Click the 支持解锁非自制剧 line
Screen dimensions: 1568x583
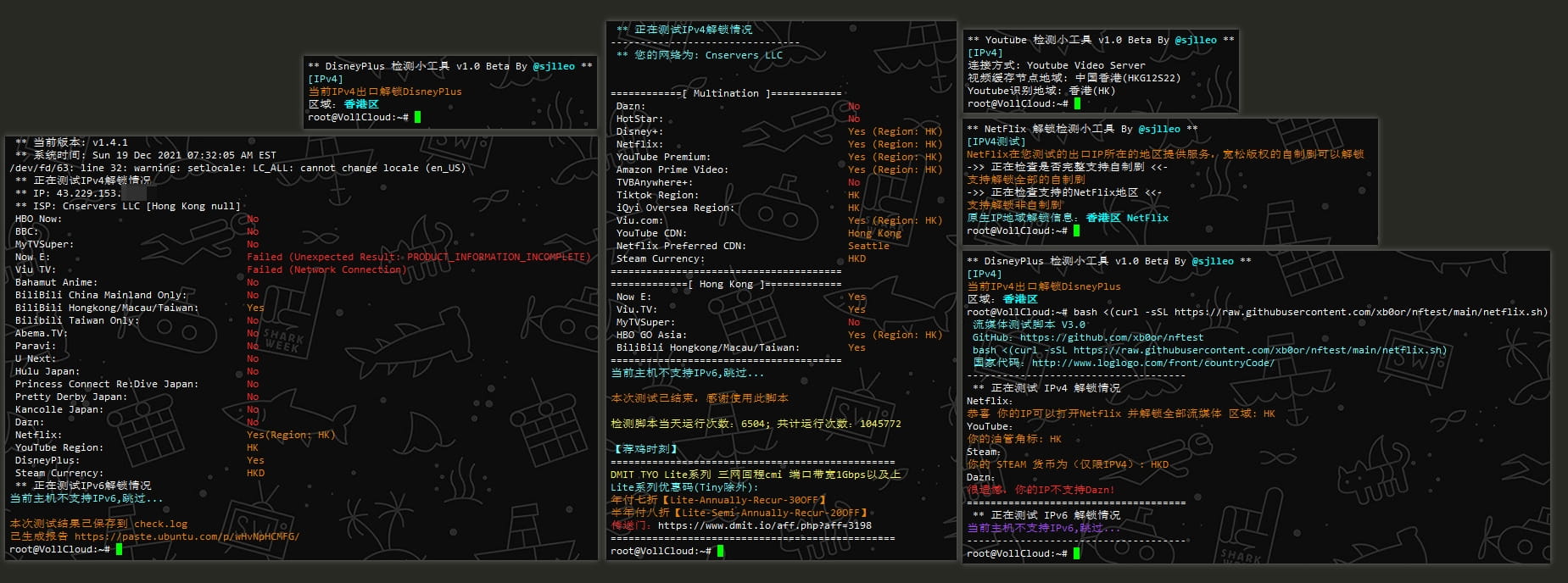pos(1014,205)
